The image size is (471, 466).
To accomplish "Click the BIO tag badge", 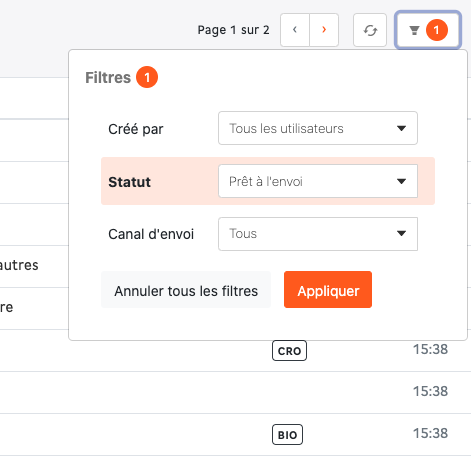I will (x=287, y=435).
